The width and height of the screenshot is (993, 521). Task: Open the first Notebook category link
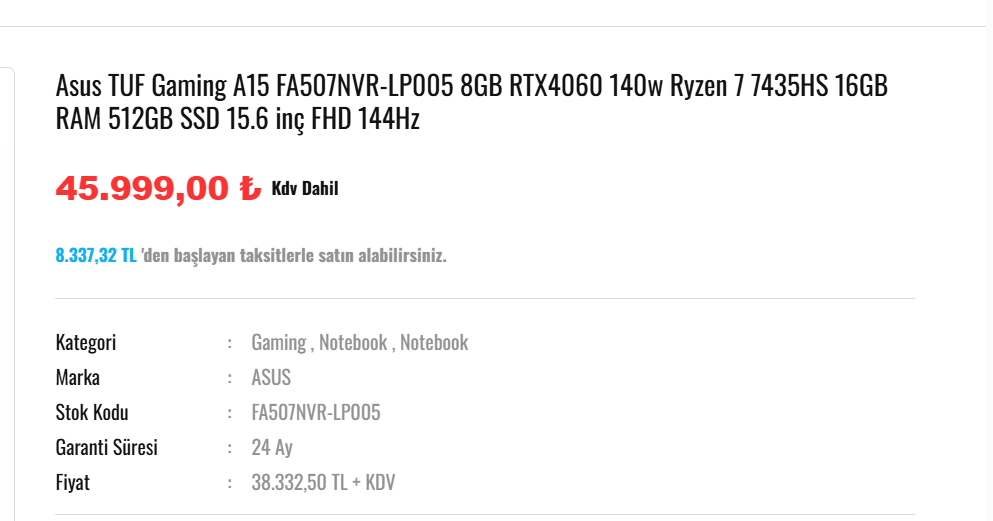tap(353, 342)
